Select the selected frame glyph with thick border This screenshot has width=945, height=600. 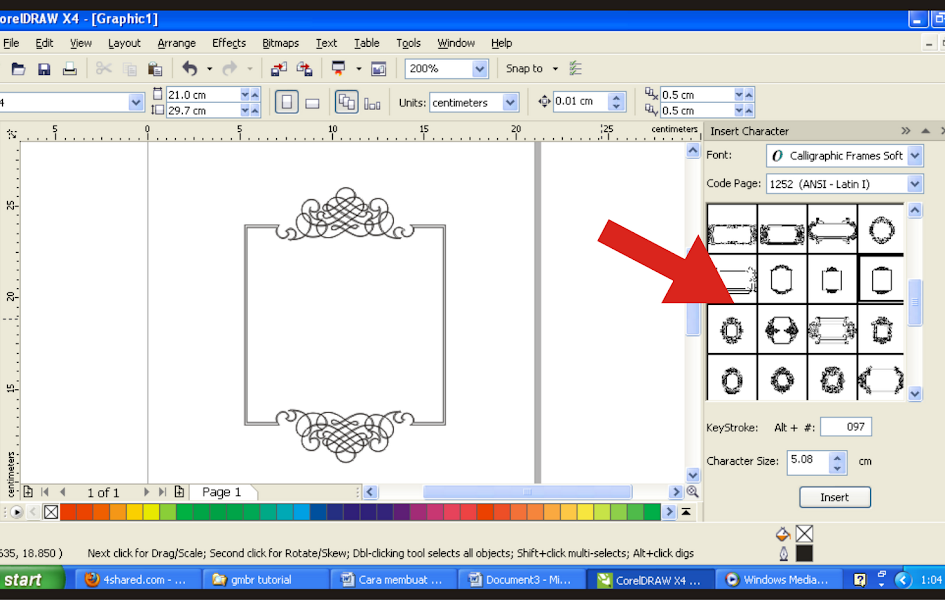click(x=881, y=279)
